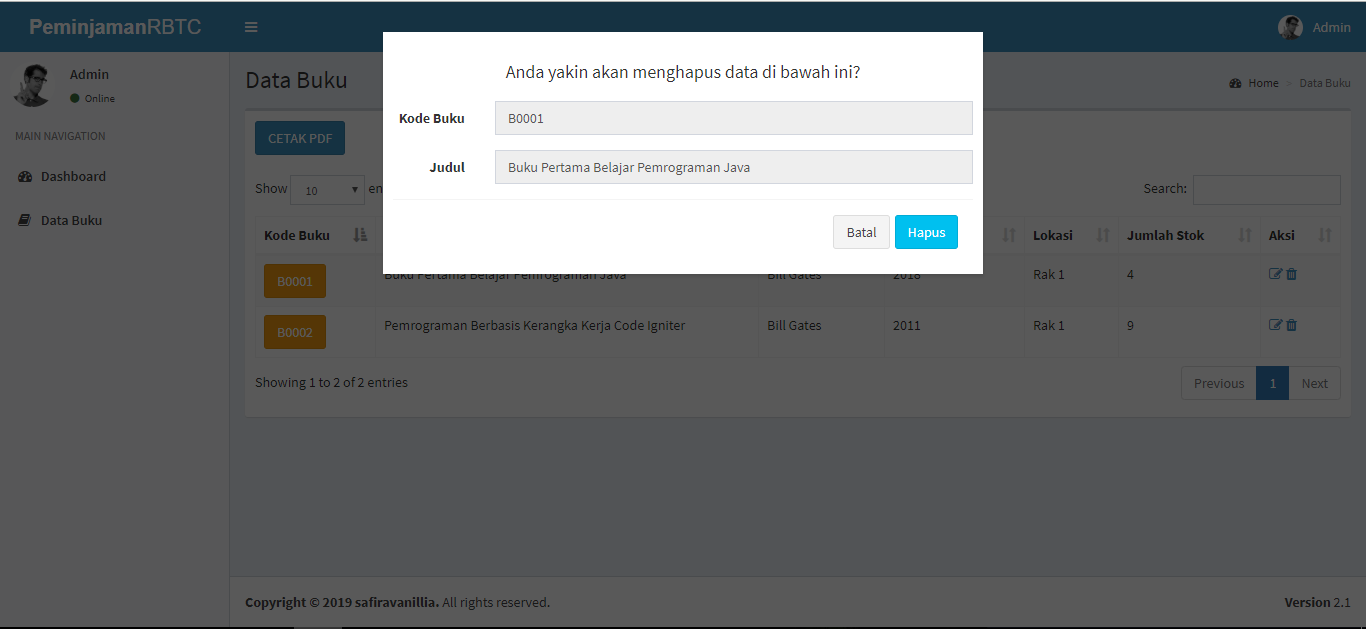This screenshot has height=629, width=1366.
Task: Open the Show entries dropdown
Action: pyautogui.click(x=327, y=189)
